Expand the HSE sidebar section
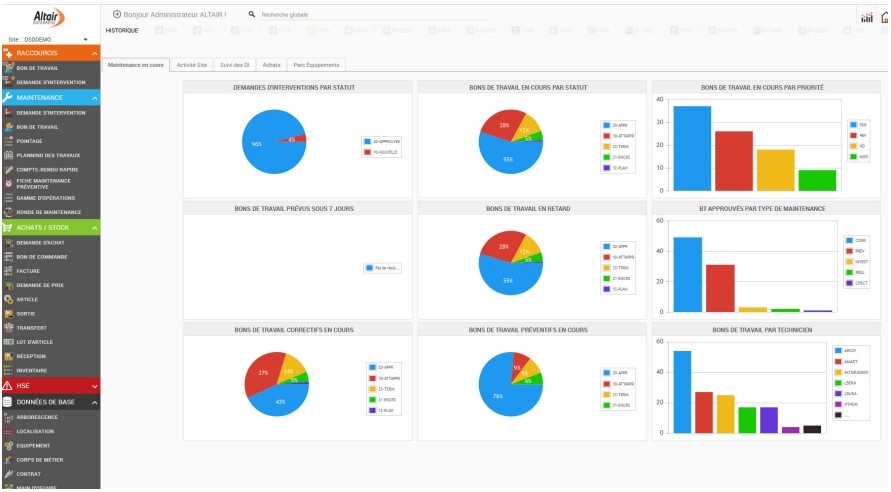This screenshot has width=891, height=492. click(x=50, y=385)
